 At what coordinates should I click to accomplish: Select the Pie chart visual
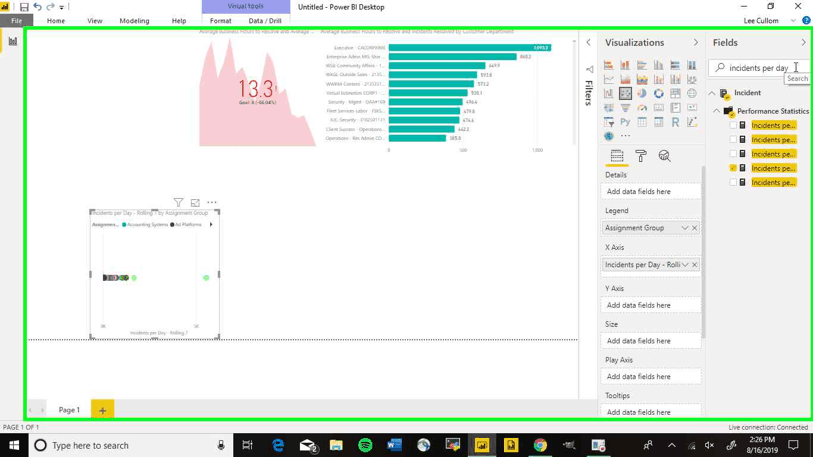click(642, 93)
